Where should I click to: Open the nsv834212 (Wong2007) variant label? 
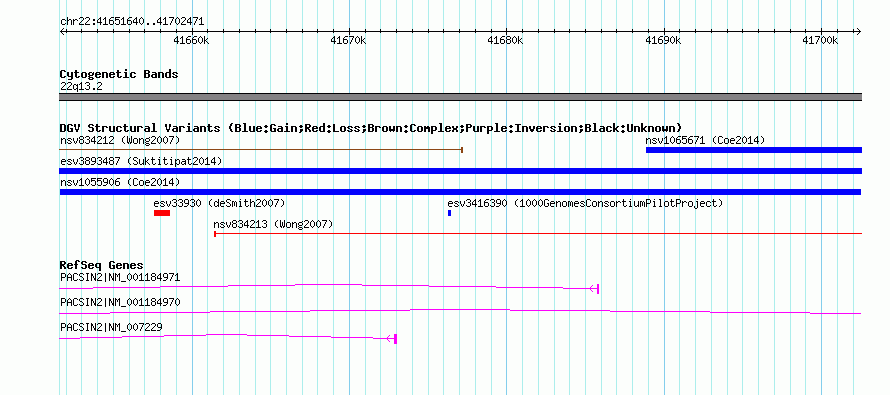120,140
